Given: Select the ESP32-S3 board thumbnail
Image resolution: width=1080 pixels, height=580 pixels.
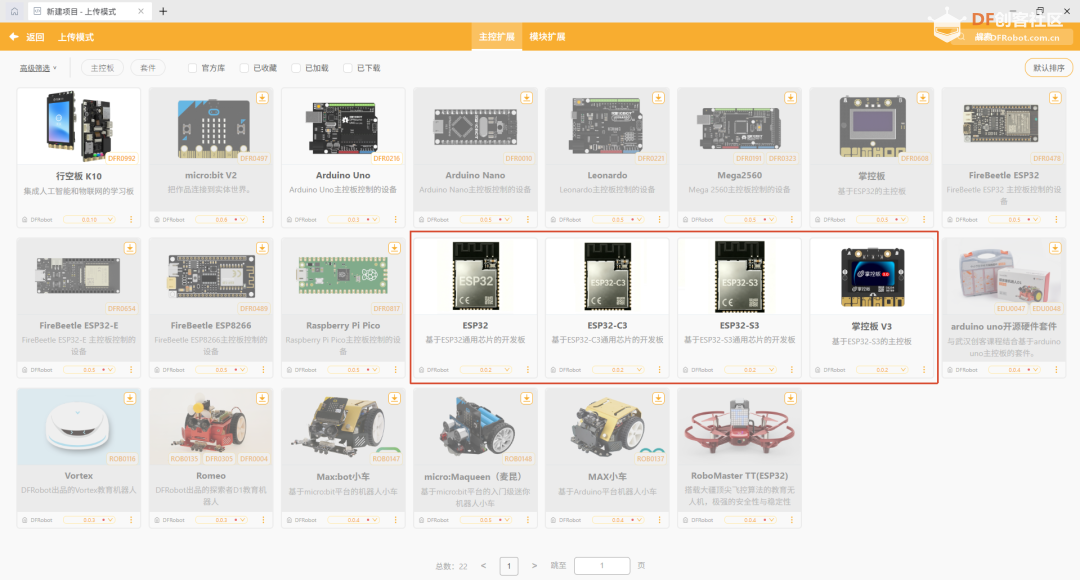Looking at the screenshot, I should pos(740,276).
